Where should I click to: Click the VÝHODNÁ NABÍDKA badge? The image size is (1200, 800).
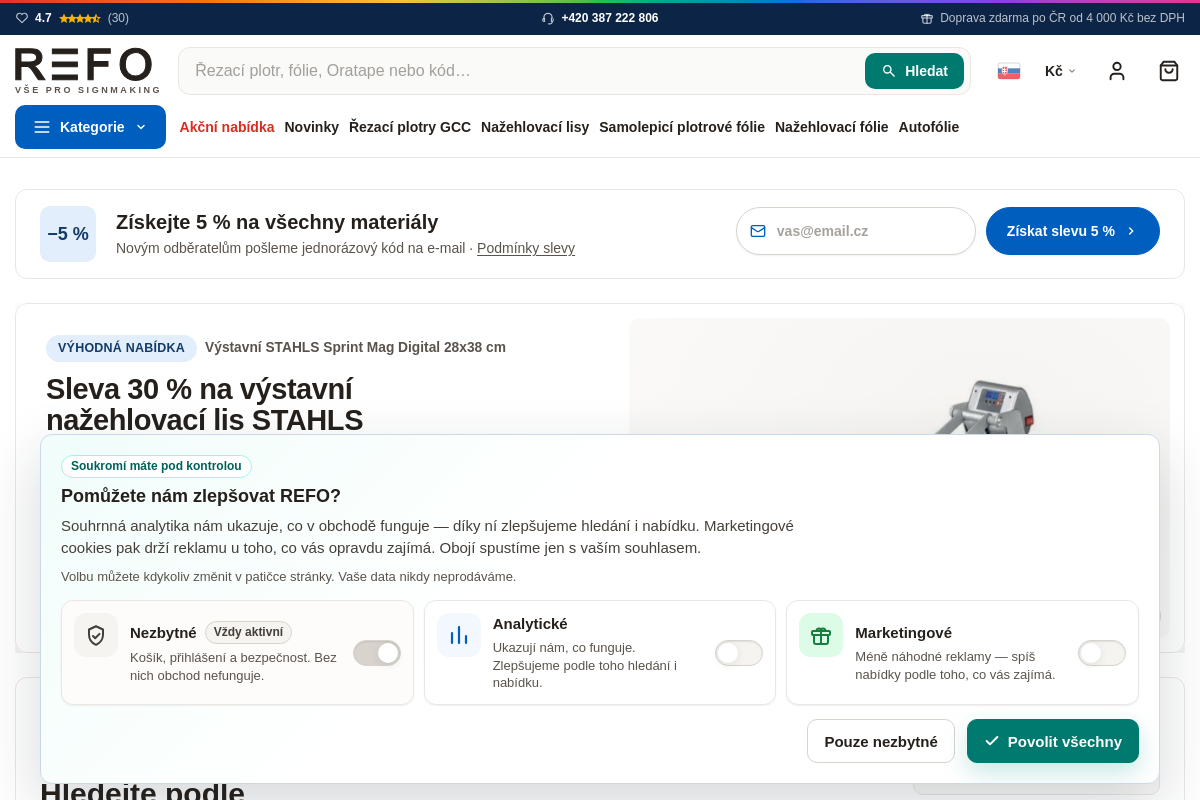(121, 348)
